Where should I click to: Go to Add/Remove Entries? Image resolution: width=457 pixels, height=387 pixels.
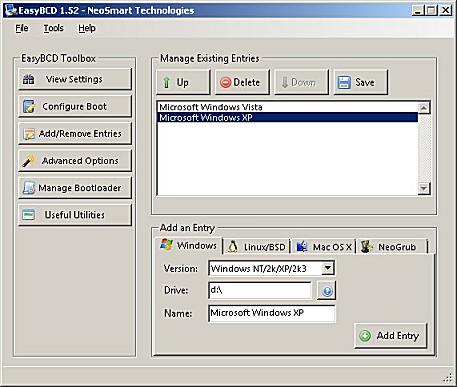coord(75,134)
